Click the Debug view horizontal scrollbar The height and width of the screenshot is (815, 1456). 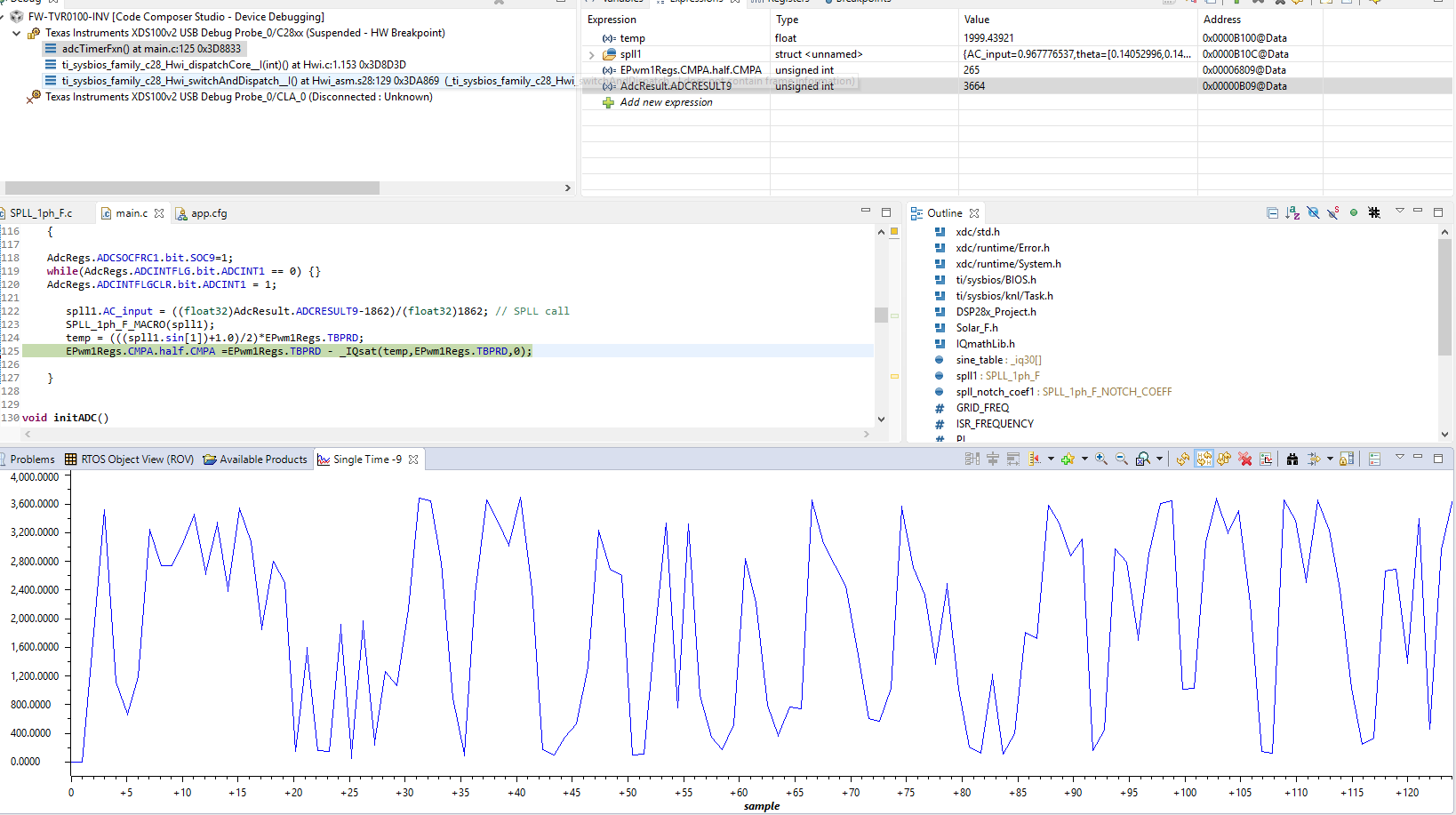192,188
